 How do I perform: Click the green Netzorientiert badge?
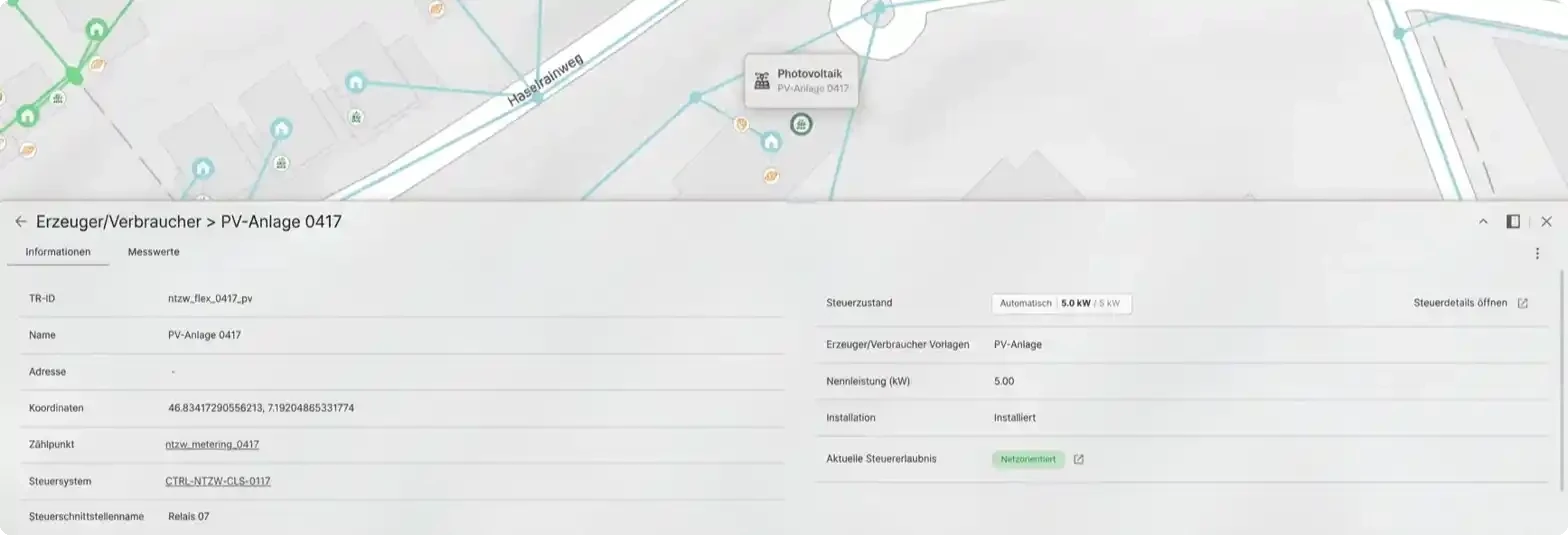(1028, 459)
